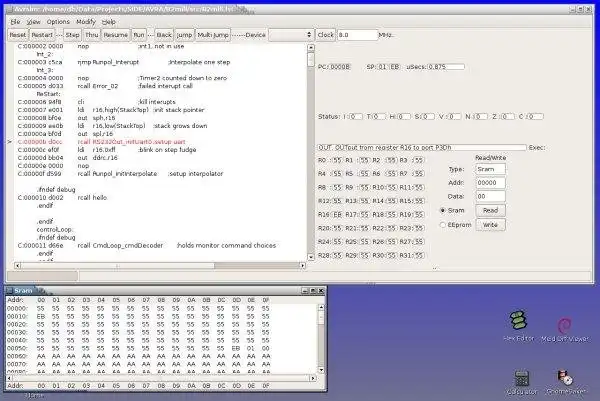The height and width of the screenshot is (401, 600).
Task: Click the OUT instruction description field
Action: (422, 148)
